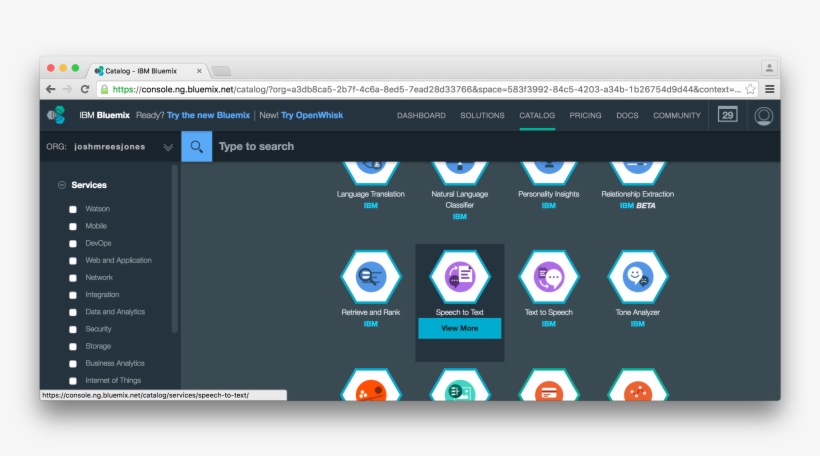Screen dimensions: 820x456
Task: Click the Relationship Extraction label
Action: tap(637, 194)
